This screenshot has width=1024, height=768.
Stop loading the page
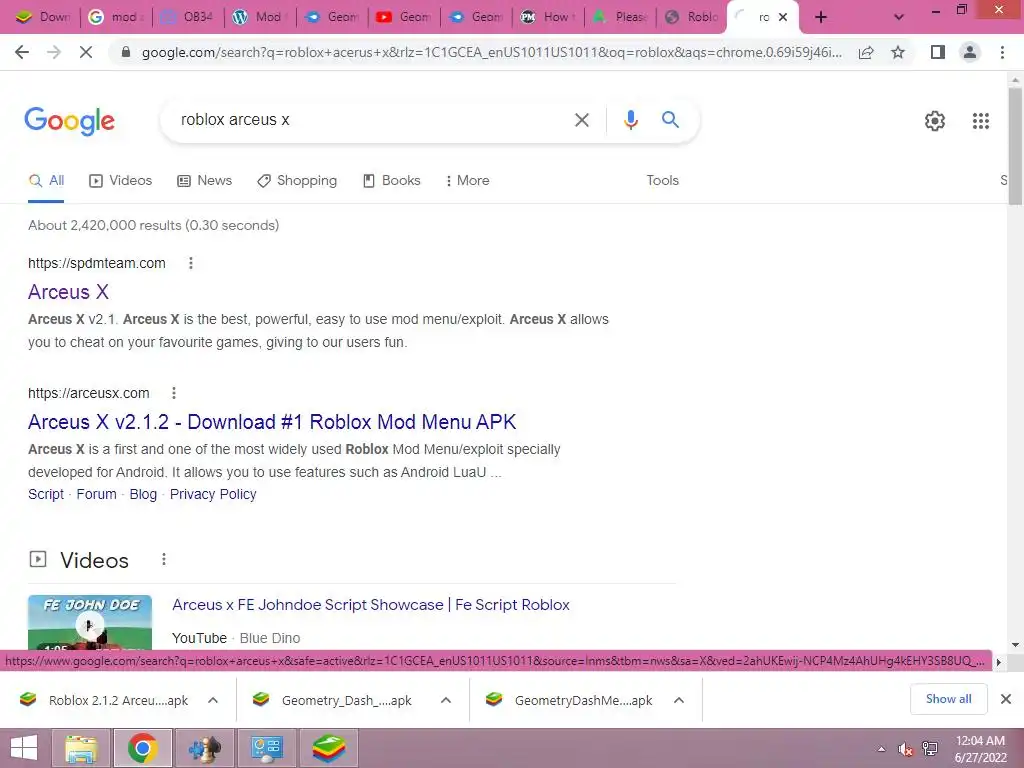pos(86,52)
